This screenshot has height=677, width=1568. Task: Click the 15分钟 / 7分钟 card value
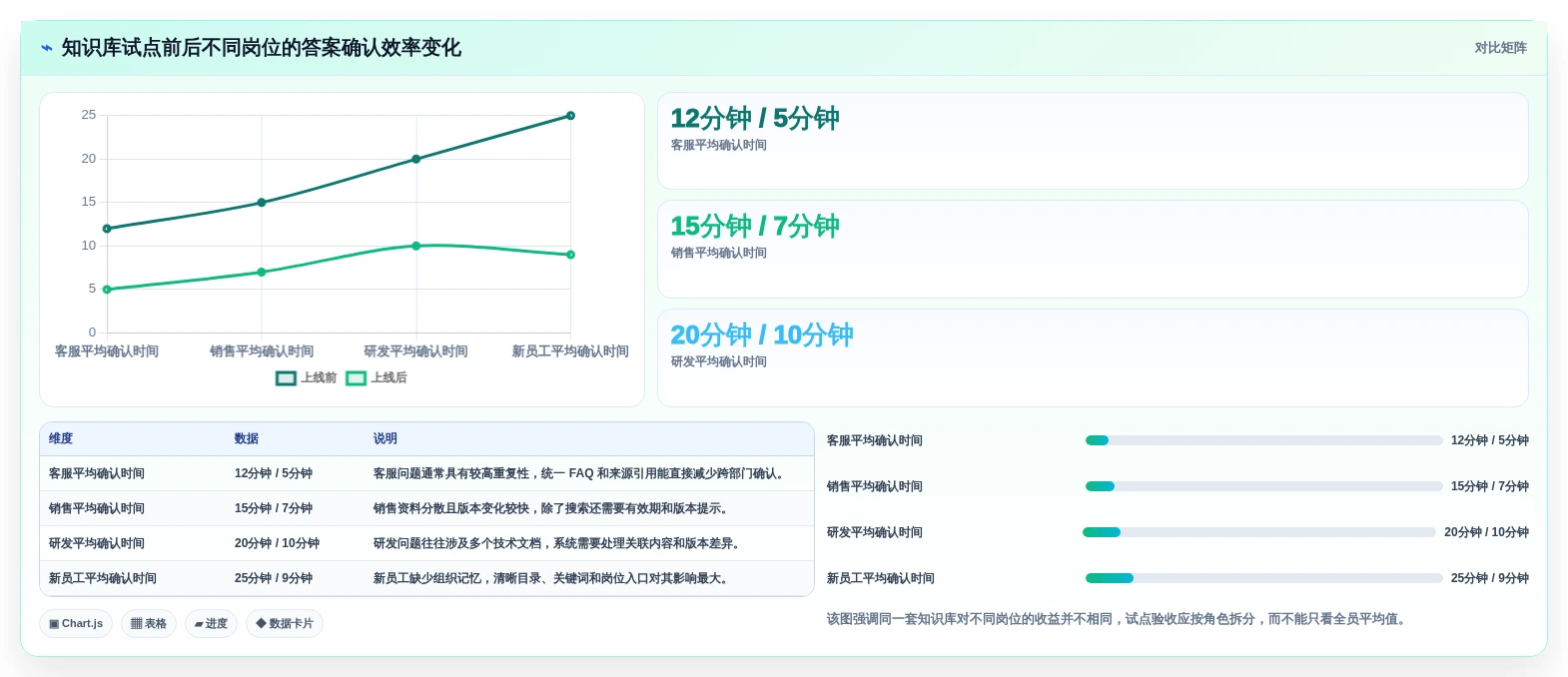(755, 227)
